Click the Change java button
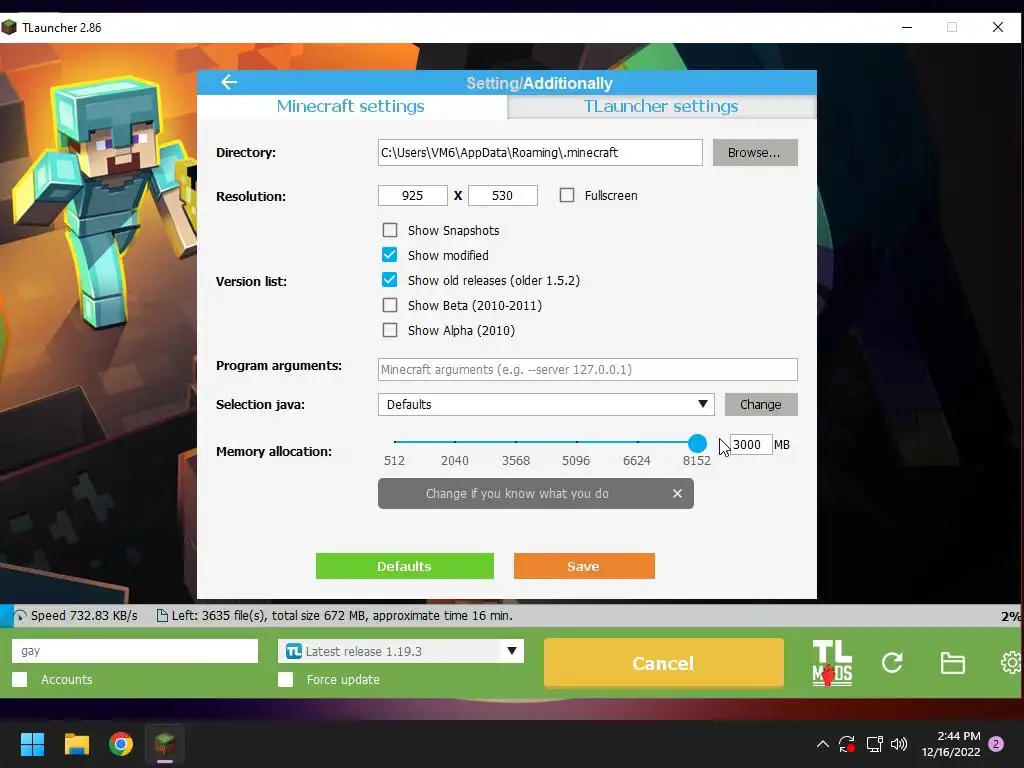 click(x=761, y=404)
